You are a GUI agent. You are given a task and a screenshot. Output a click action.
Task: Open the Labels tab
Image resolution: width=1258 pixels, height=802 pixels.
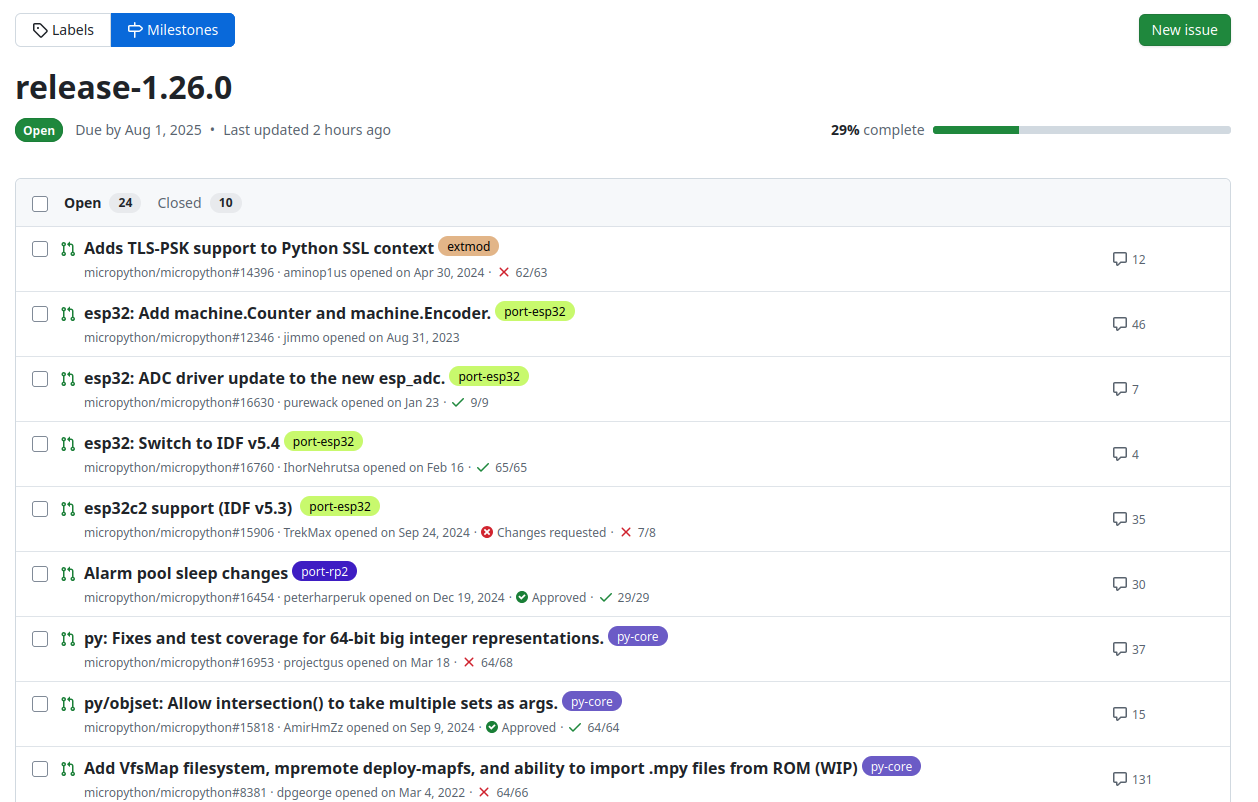point(63,30)
